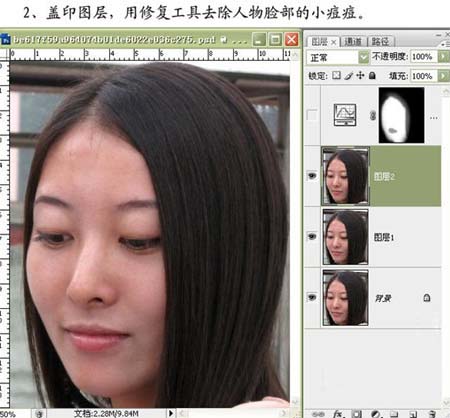Image resolution: width=450 pixels, height=418 pixels.
Task: Show the hidden curves adjustment layer
Action: pos(312,116)
